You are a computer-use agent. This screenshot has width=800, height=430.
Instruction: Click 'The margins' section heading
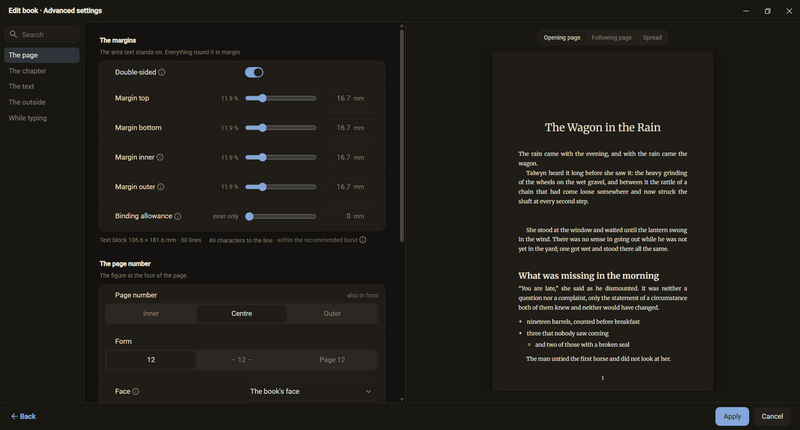[118, 40]
